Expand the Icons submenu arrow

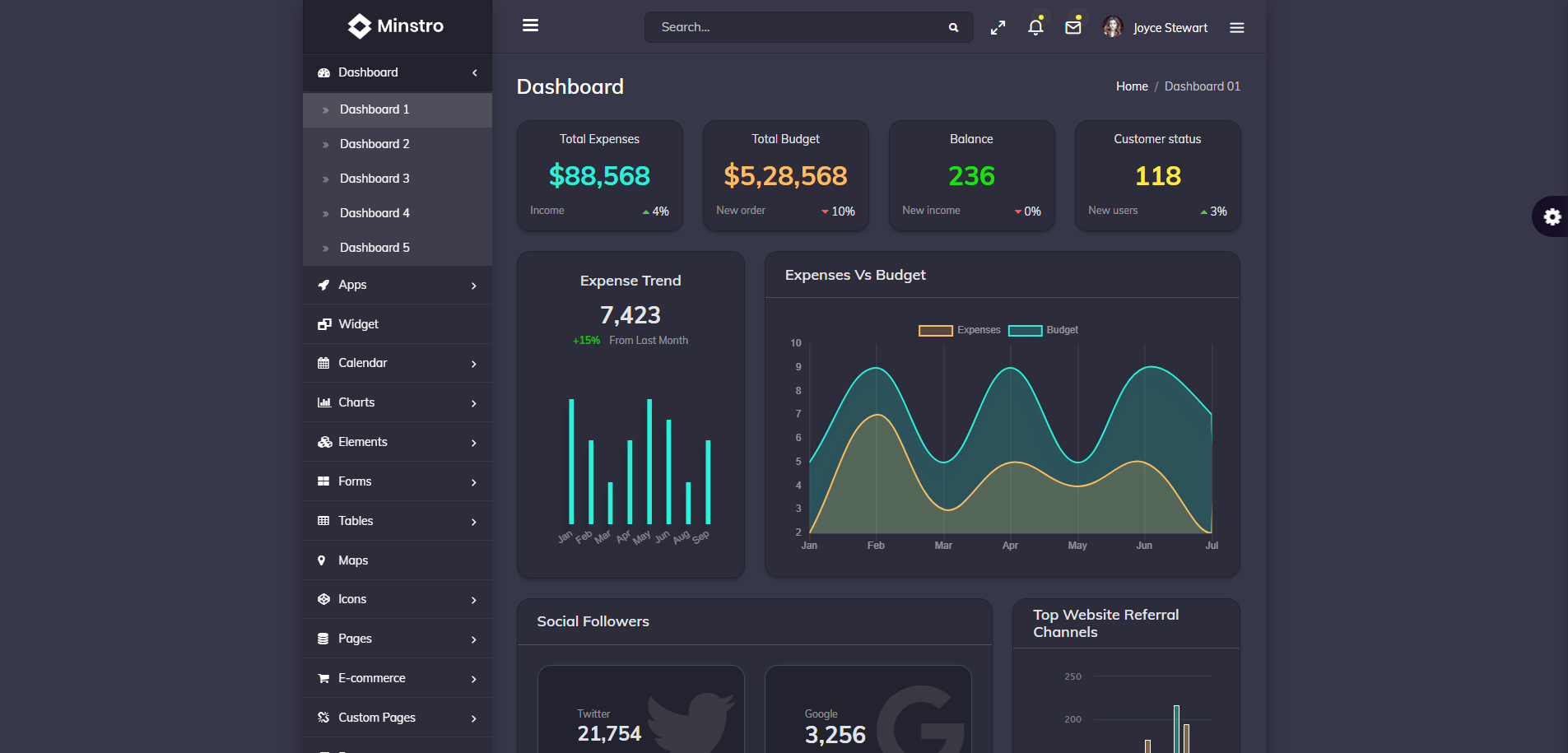tap(474, 600)
